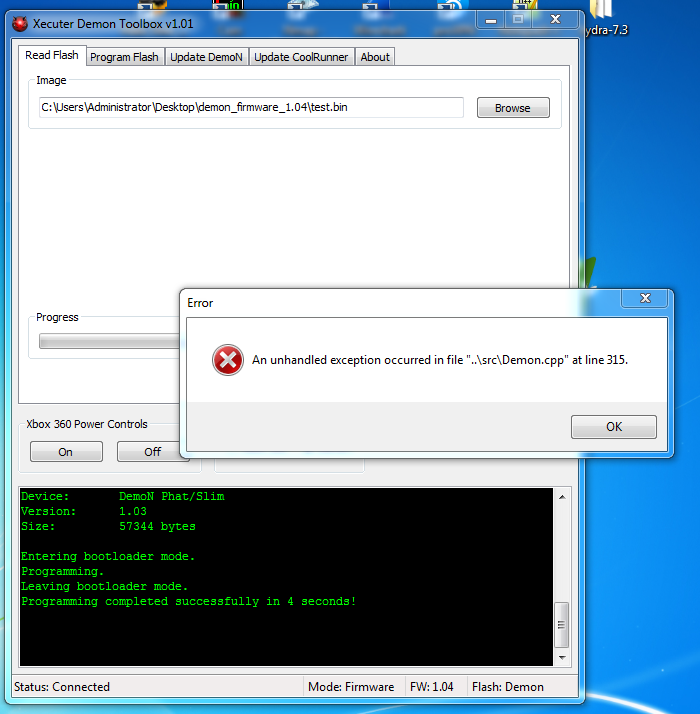
Task: Switch to the Read Flash tab
Action: click(52, 56)
